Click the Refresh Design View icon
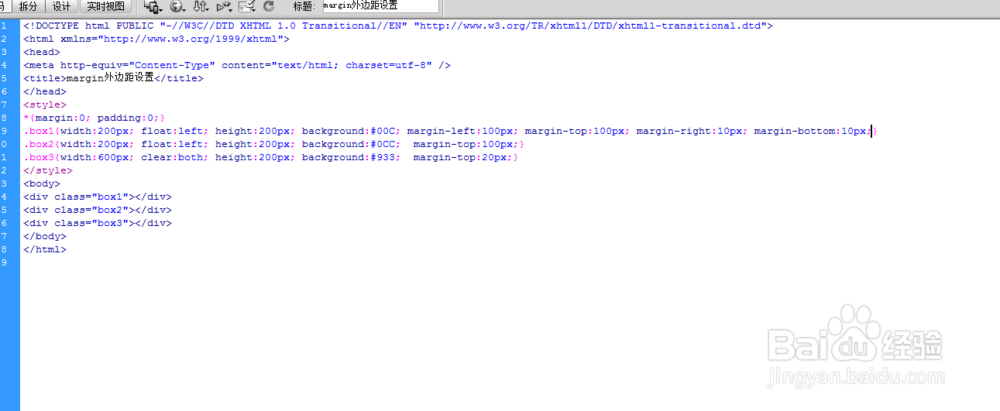Viewport: 1000px width, 411px height. (x=268, y=6)
